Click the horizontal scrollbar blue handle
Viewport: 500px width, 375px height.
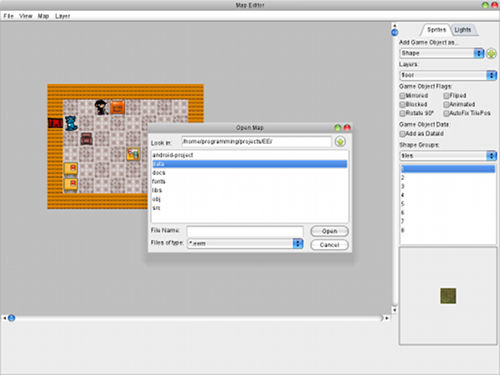pyautogui.click(x=11, y=318)
